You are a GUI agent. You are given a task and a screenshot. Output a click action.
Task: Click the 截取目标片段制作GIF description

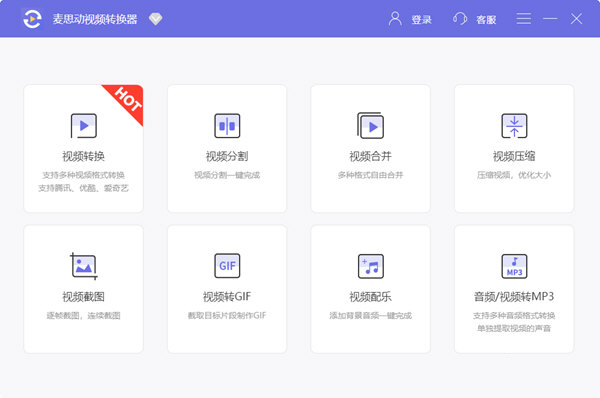pos(227,316)
